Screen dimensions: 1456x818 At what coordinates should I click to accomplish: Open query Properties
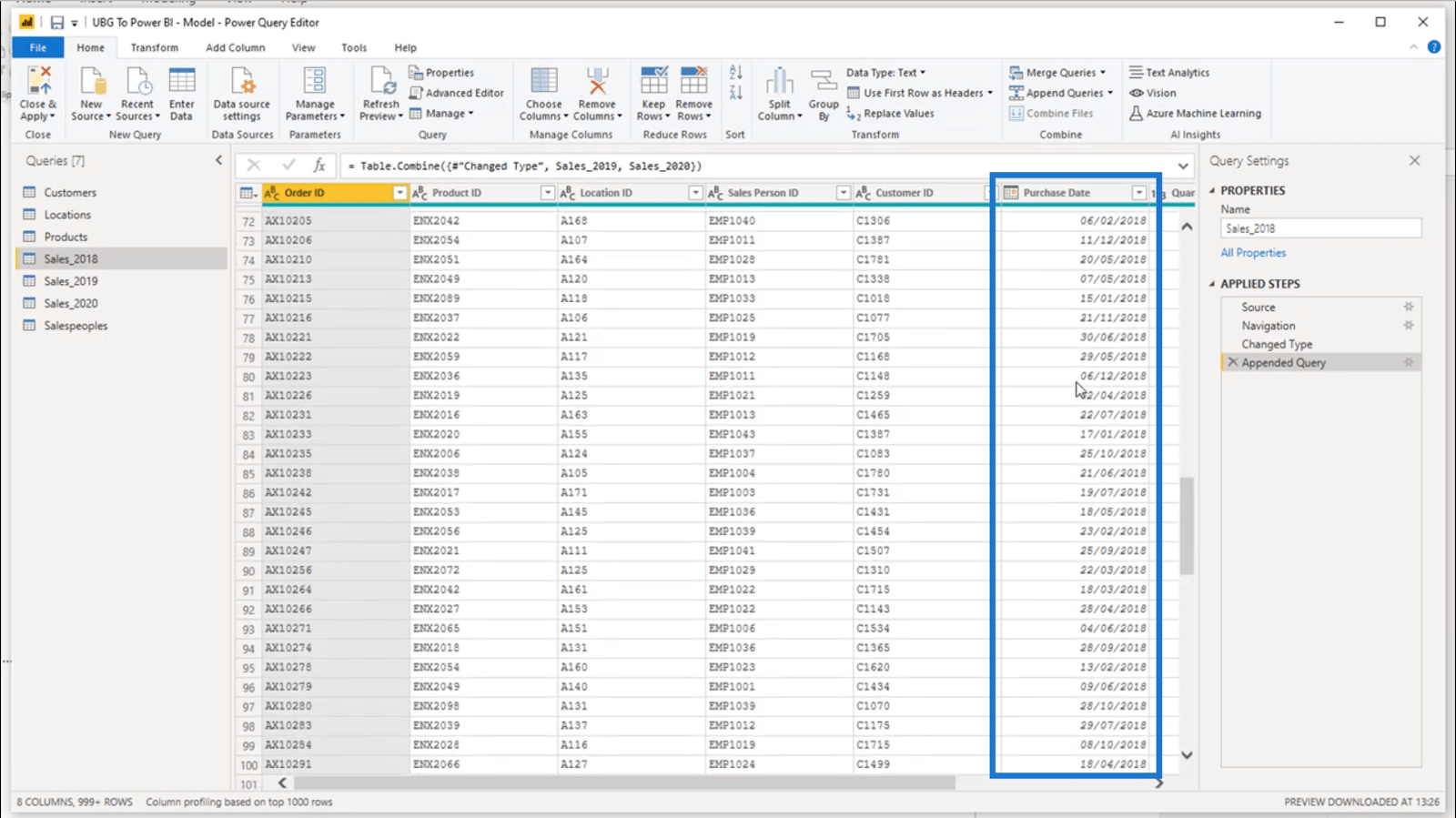(442, 73)
